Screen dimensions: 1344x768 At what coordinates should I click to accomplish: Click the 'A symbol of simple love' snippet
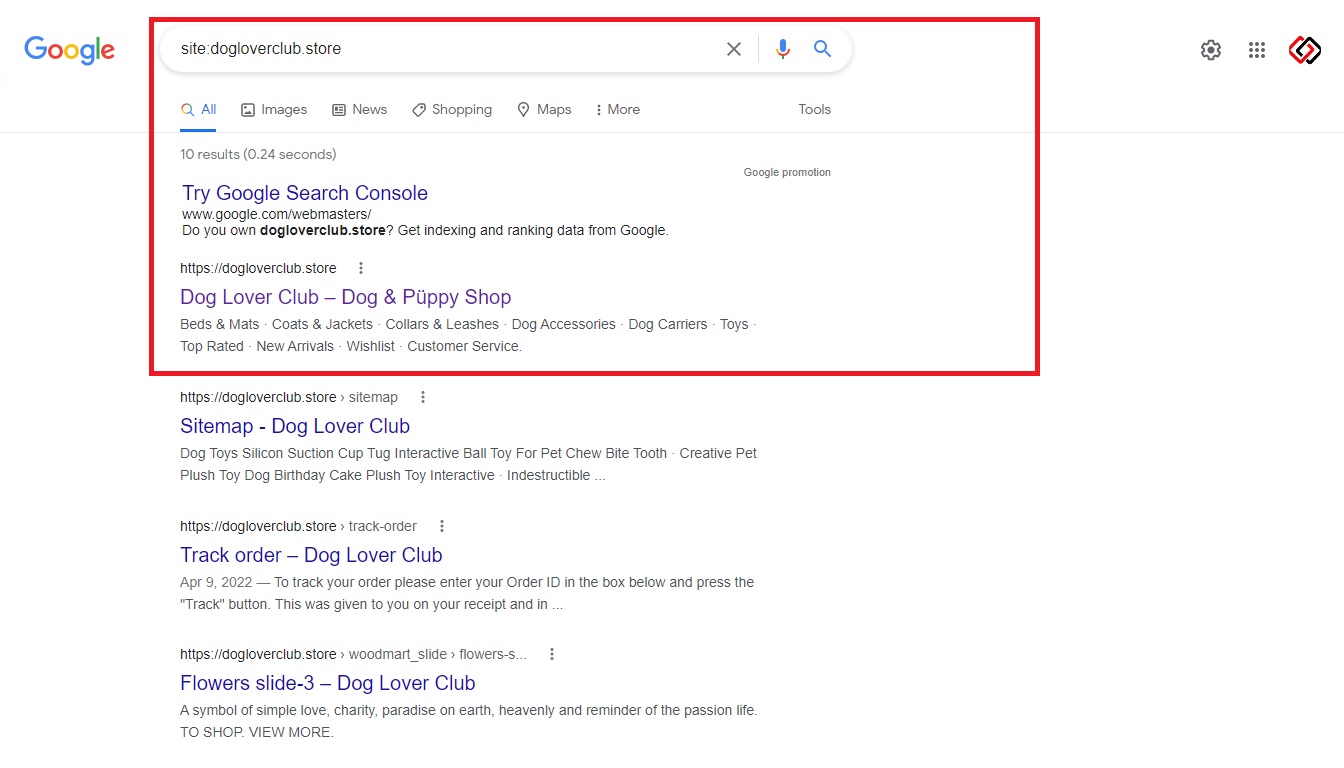(x=469, y=721)
